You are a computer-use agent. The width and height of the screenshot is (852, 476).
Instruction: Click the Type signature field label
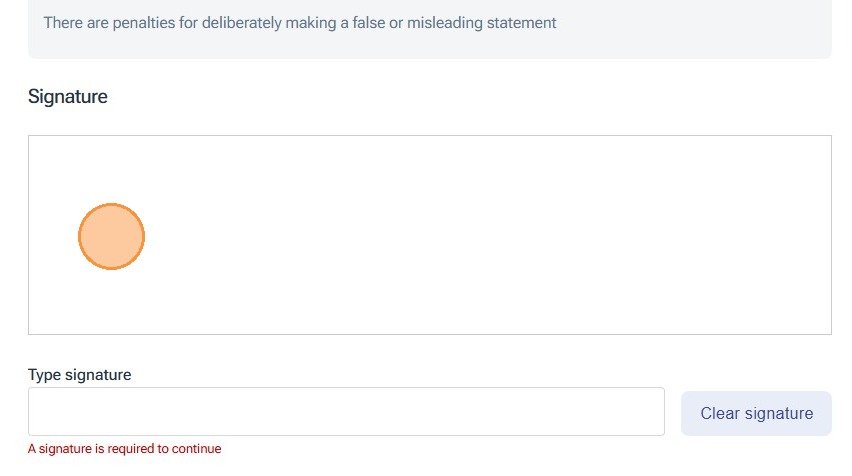coord(80,375)
